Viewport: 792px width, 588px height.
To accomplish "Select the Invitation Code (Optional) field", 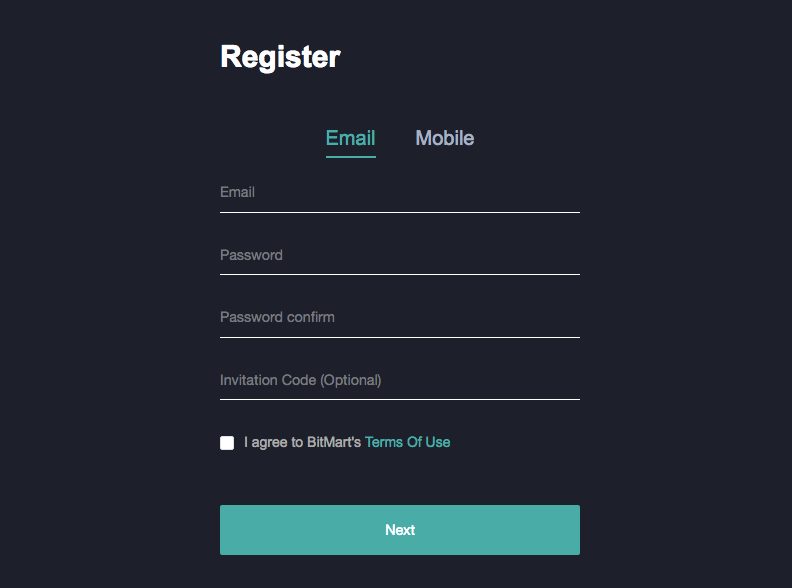I will 399,380.
